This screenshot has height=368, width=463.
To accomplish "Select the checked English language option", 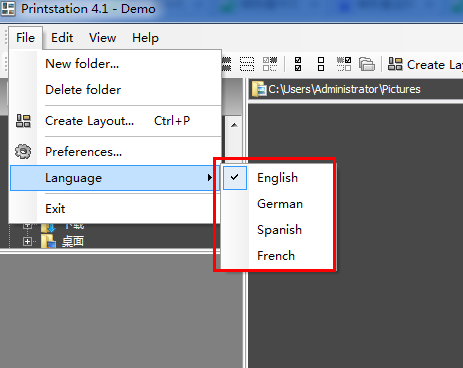I will click(278, 178).
